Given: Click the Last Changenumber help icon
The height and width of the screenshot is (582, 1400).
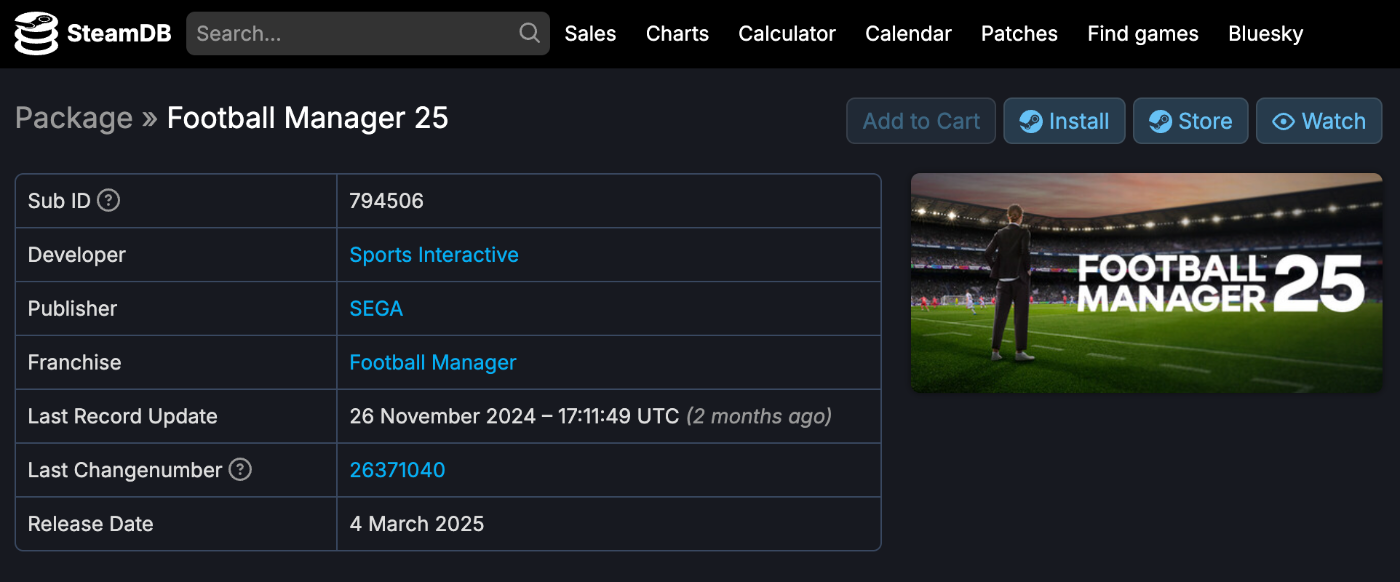Looking at the screenshot, I should point(240,469).
